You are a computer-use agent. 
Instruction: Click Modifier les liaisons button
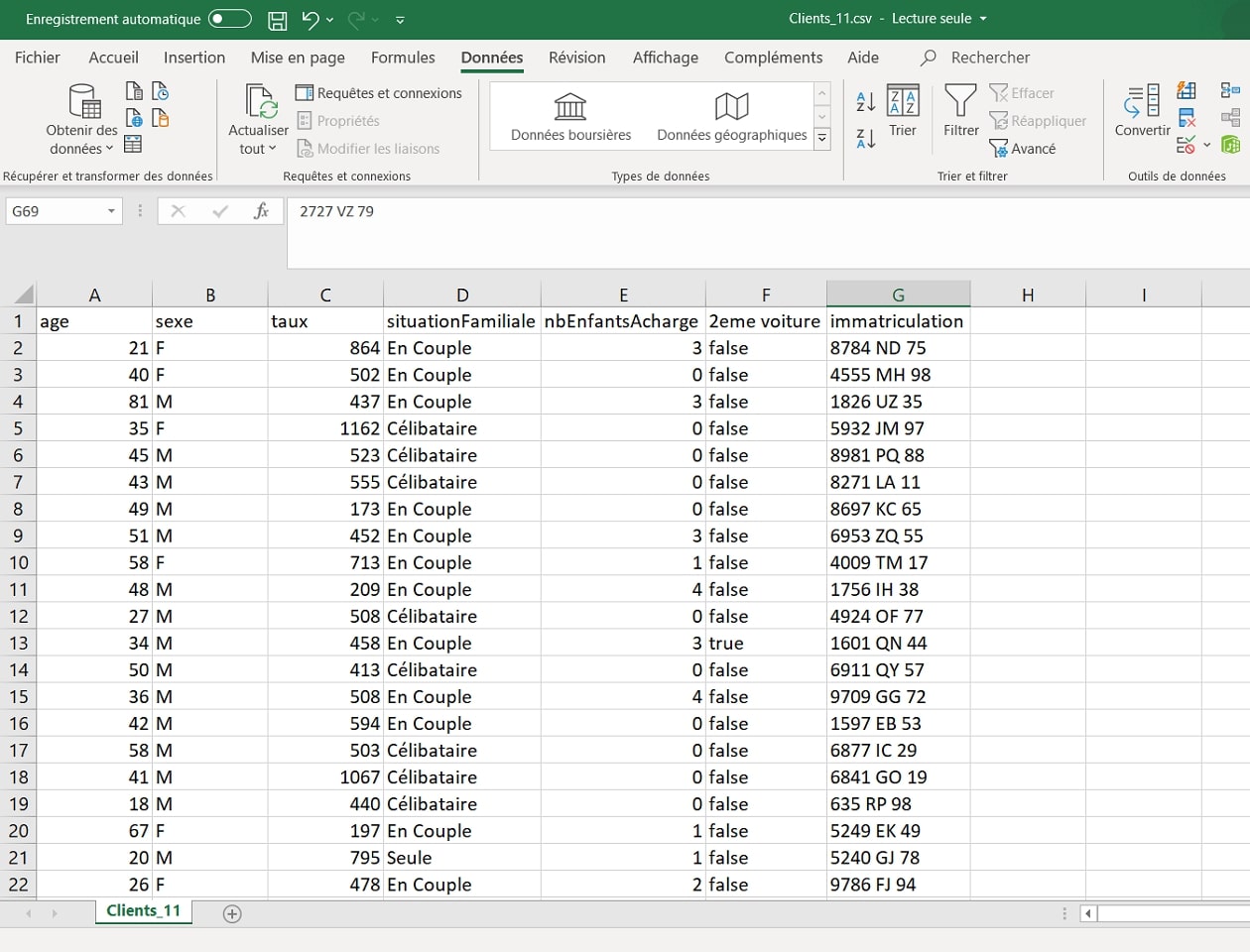point(368,149)
